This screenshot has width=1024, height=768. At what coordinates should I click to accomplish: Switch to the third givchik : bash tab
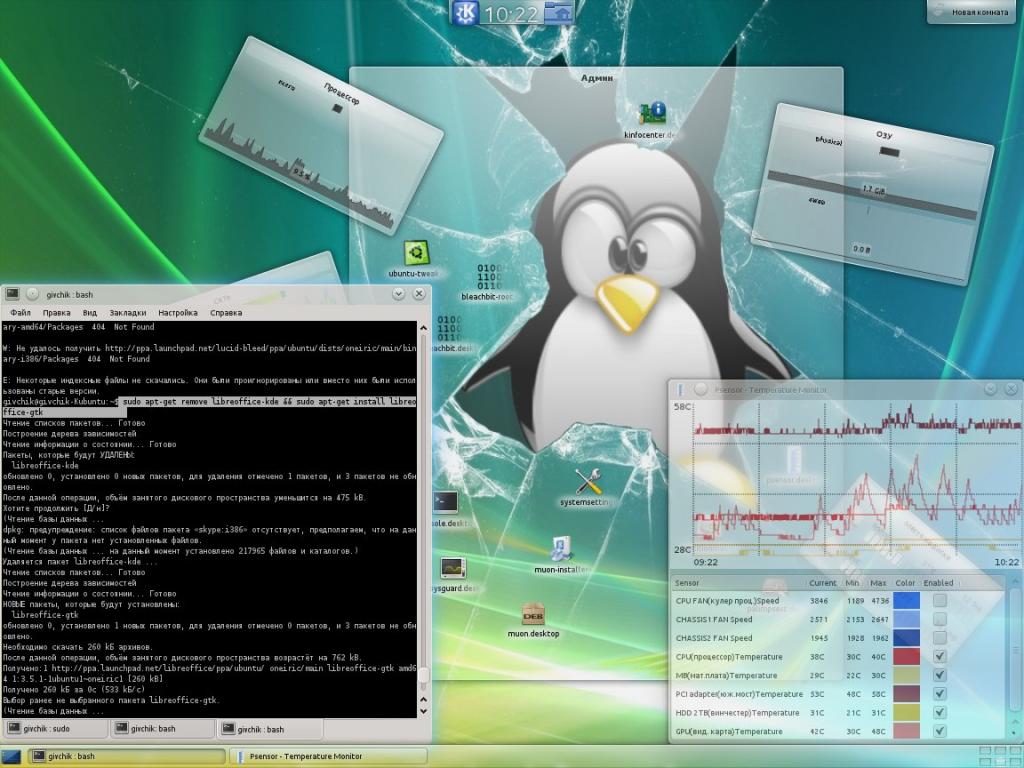point(269,729)
